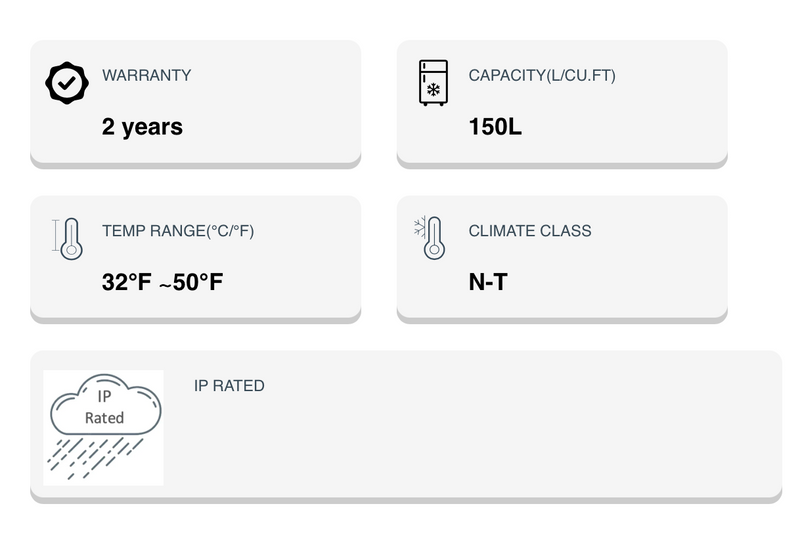Click the vertical range bracket beside temp thermometer
The image size is (800, 546).
(x=56, y=236)
